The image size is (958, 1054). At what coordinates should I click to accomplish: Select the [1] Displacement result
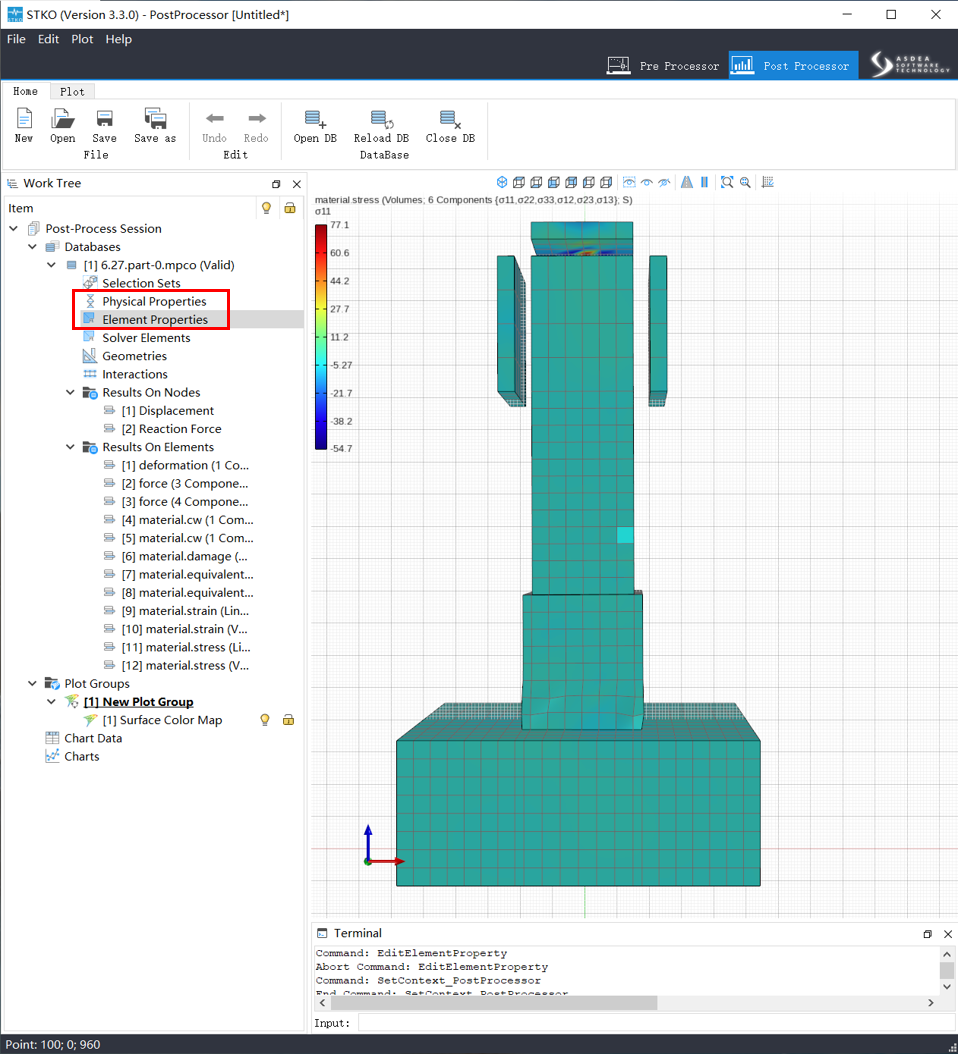click(167, 411)
